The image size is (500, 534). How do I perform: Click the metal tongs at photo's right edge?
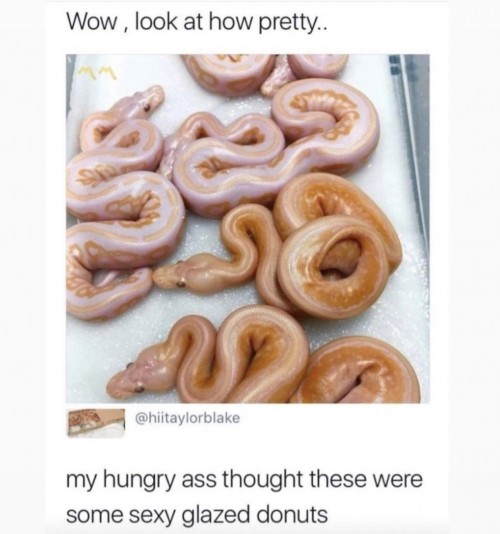(x=410, y=143)
